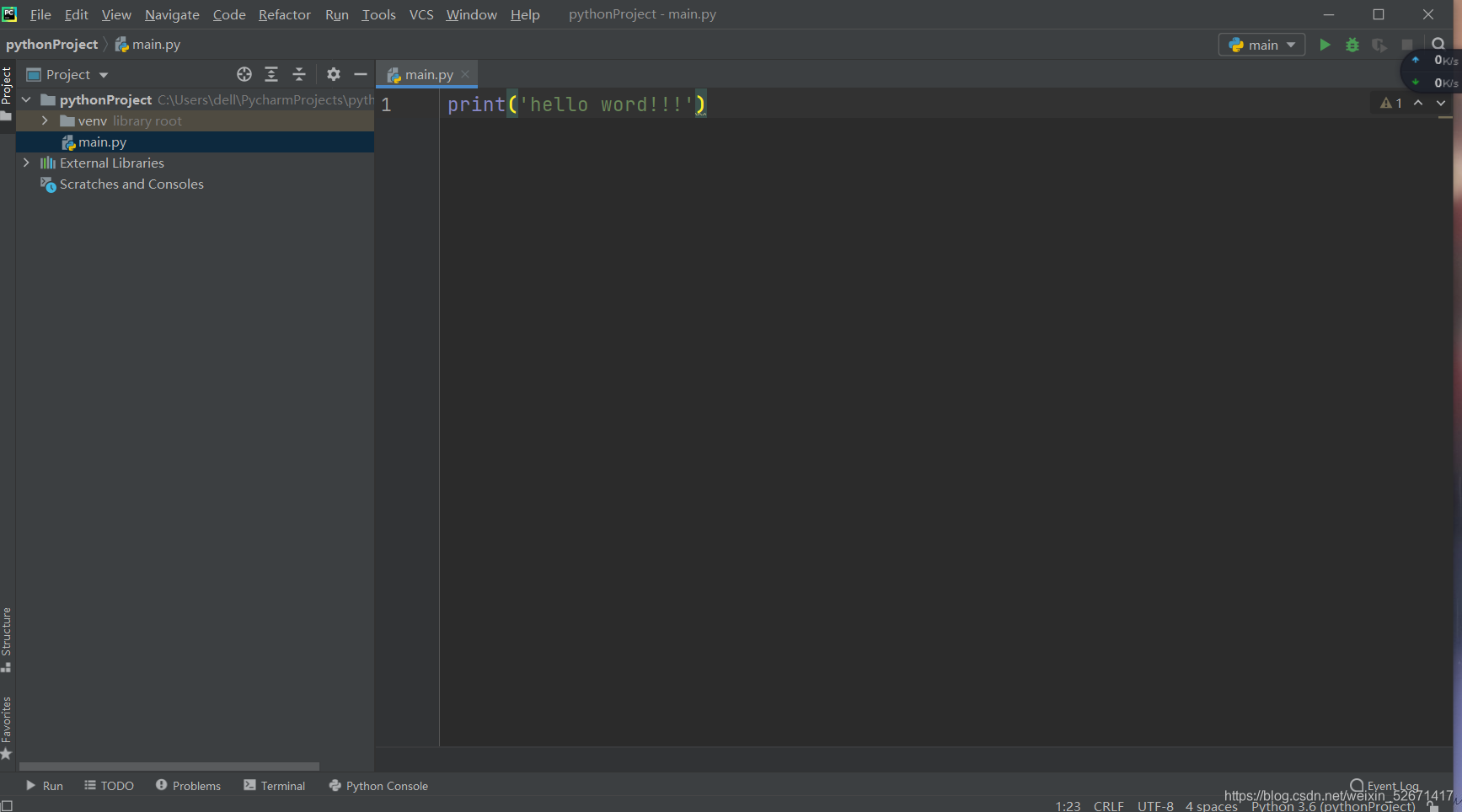Change indent setting 4 spaces
The height and width of the screenshot is (812, 1462).
pos(1212,806)
